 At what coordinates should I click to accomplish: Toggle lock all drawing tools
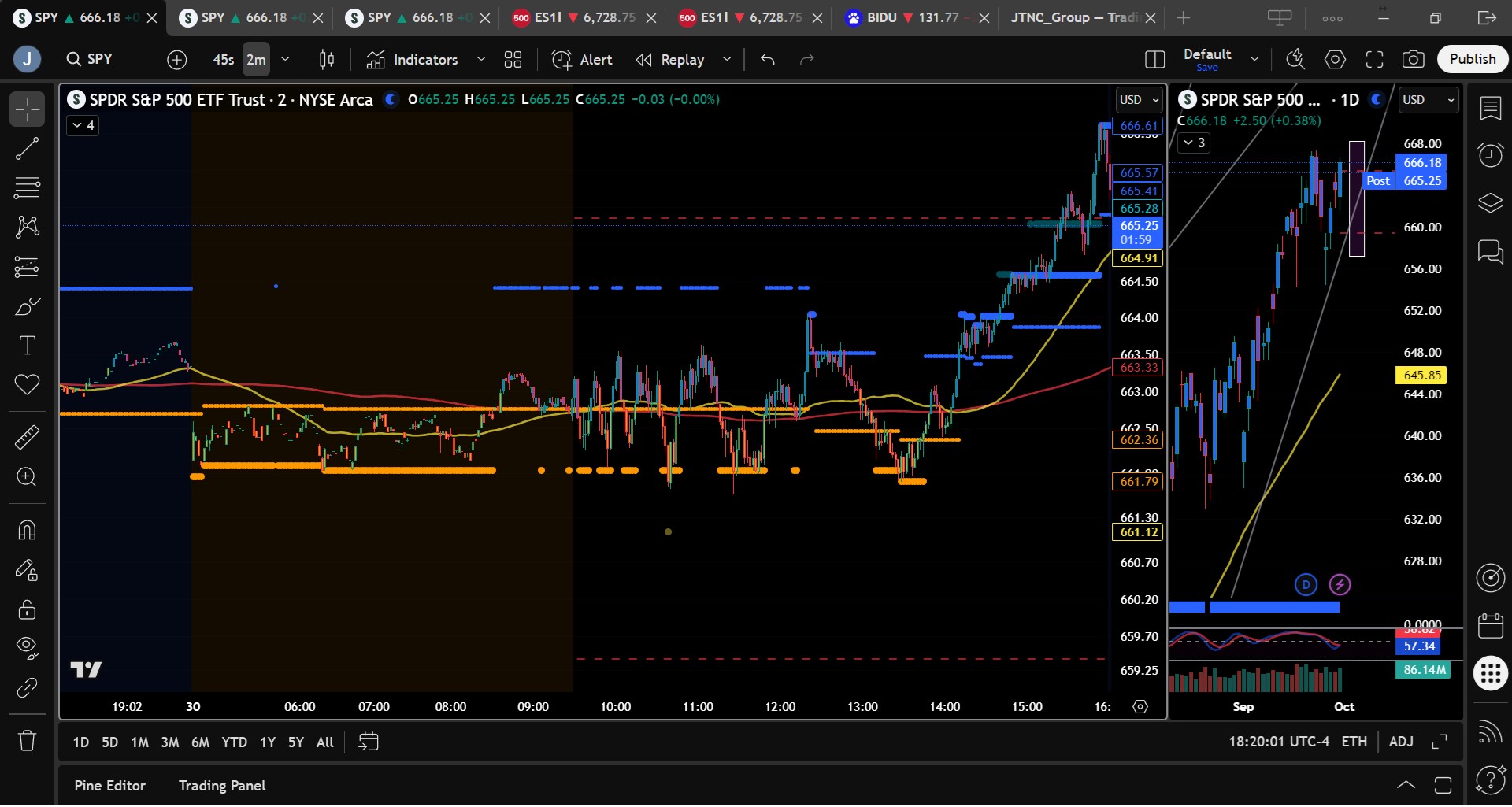pyautogui.click(x=27, y=609)
